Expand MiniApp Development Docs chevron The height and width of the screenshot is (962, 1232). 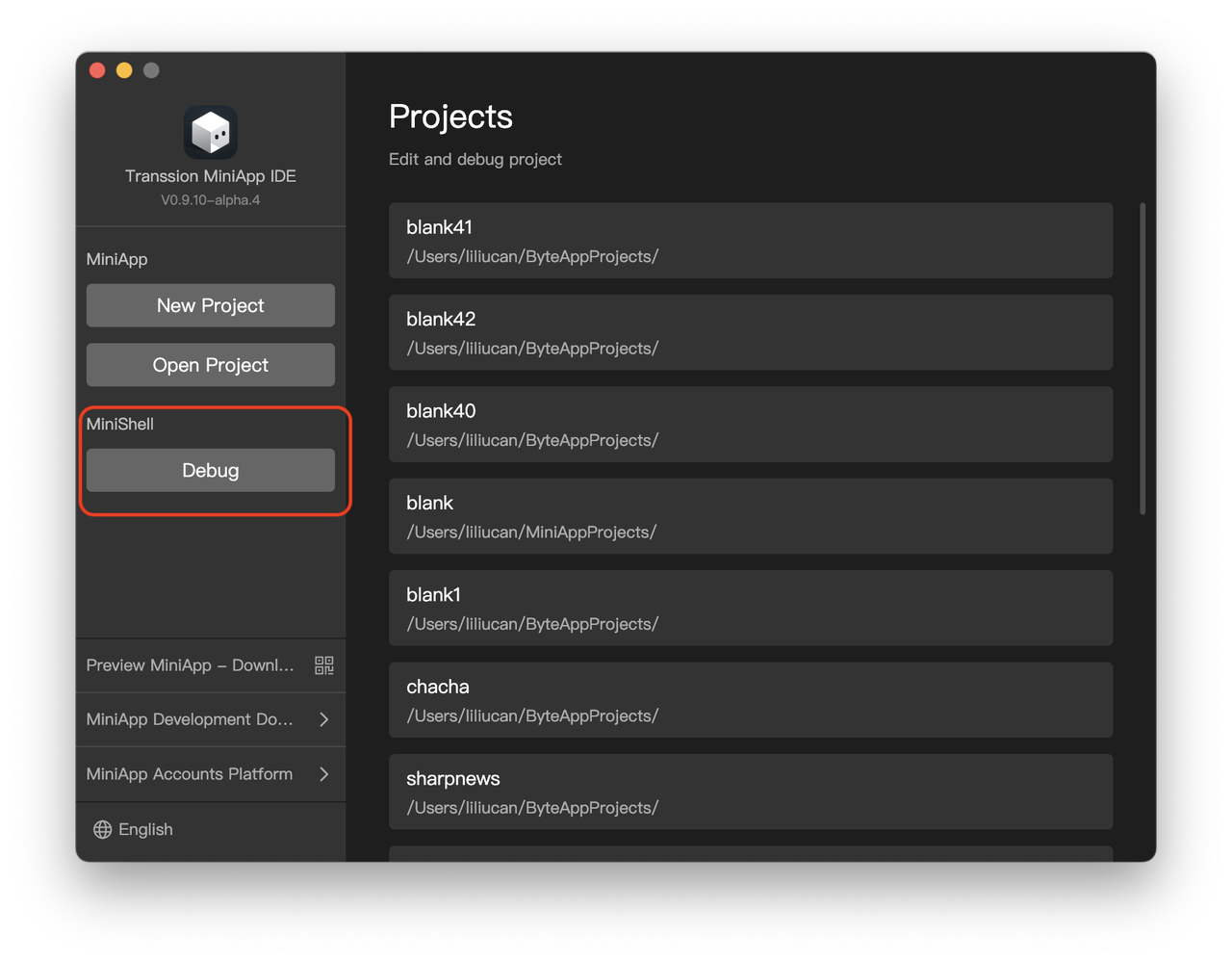coord(324,719)
